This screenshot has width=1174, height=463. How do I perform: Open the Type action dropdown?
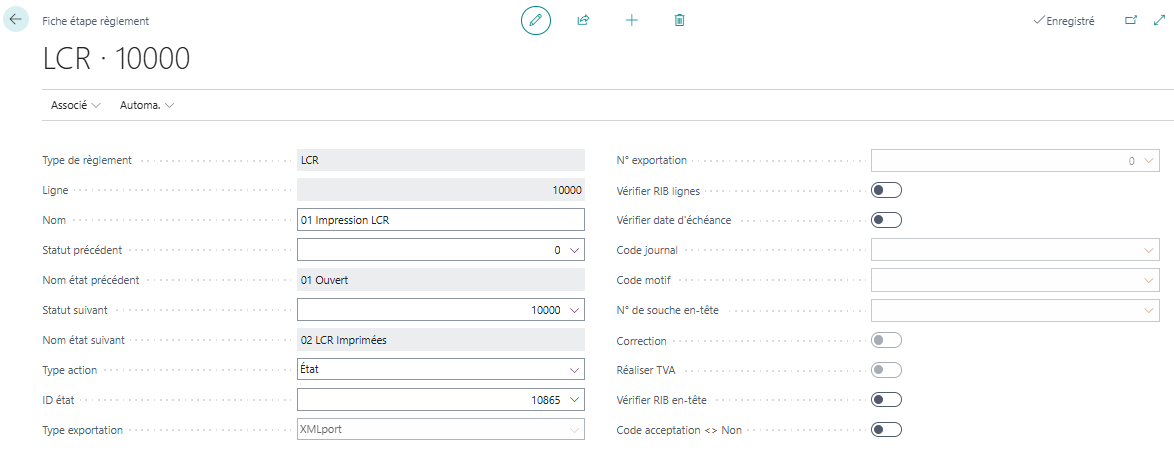(573, 370)
